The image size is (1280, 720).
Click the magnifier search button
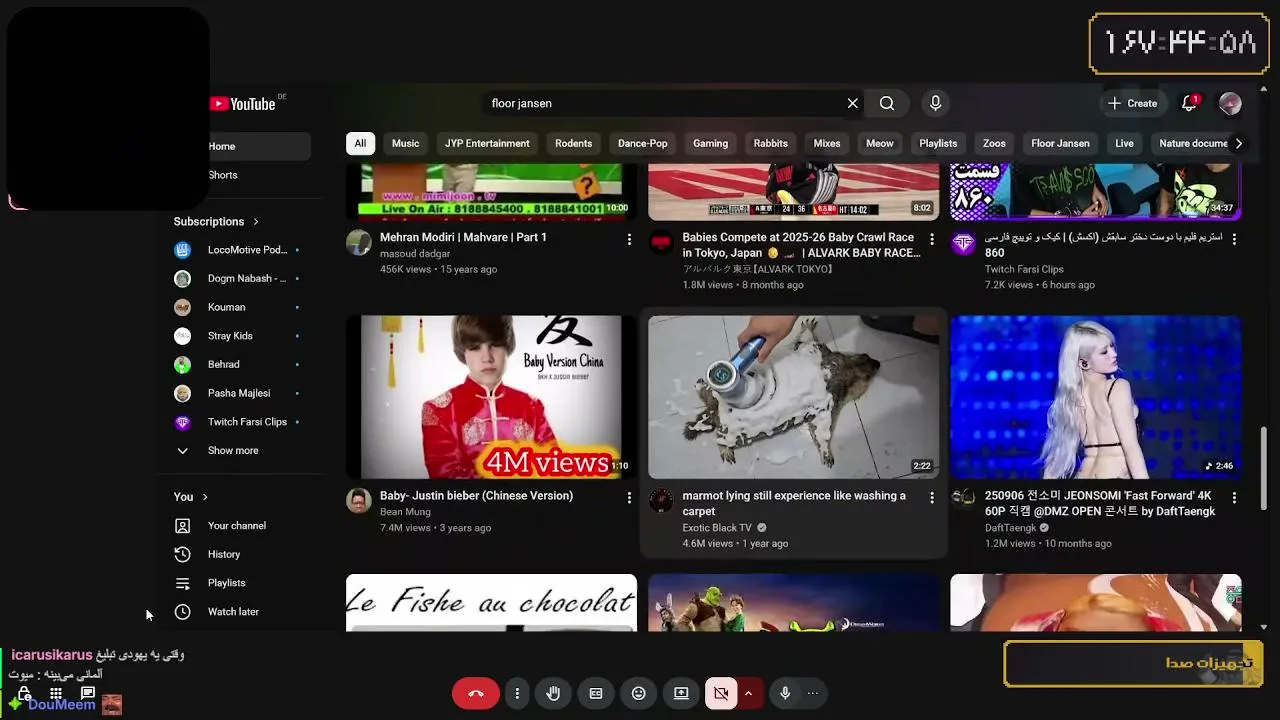[887, 103]
